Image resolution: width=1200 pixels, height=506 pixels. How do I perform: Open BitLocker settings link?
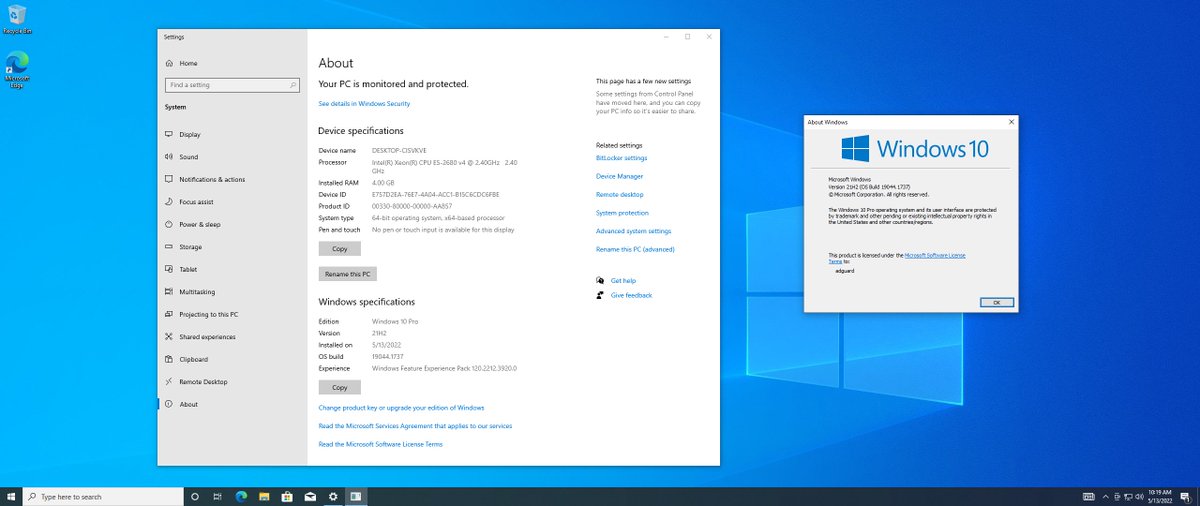pyautogui.click(x=621, y=158)
